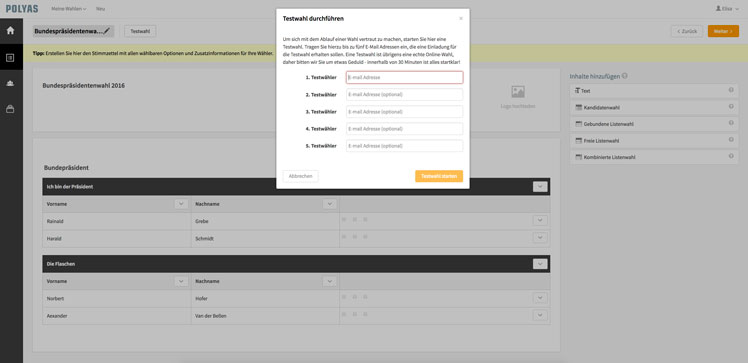Open the Vorname column dropdown in first list
Screen dimensions: 748x363
(x=181, y=204)
